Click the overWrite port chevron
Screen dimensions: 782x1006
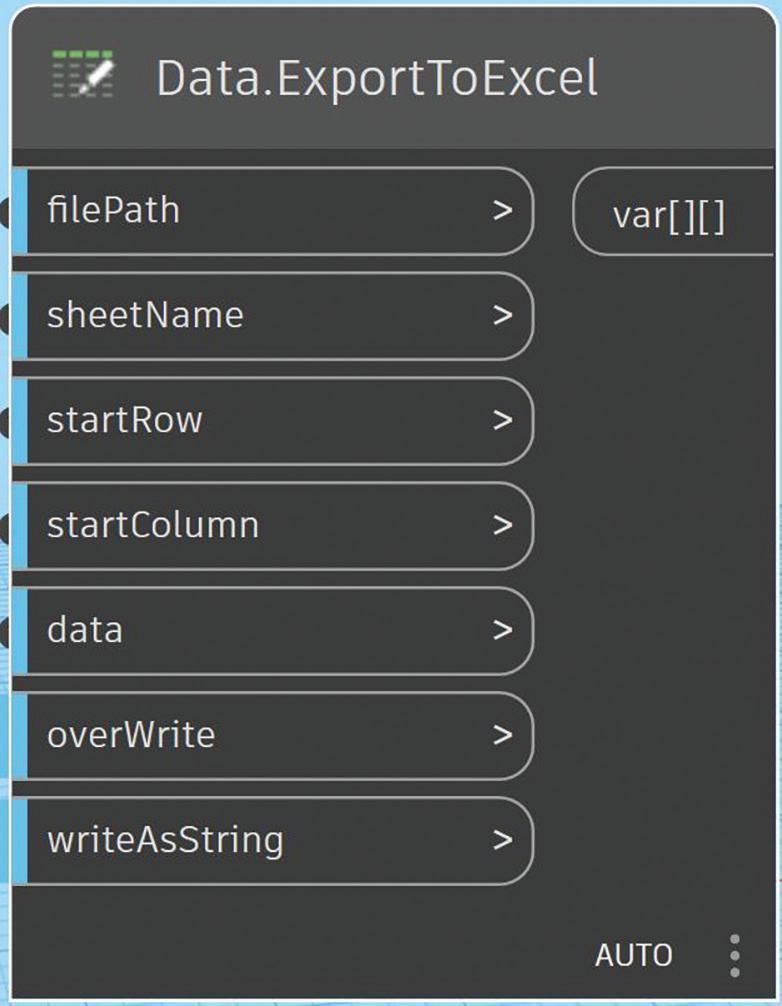pos(503,735)
